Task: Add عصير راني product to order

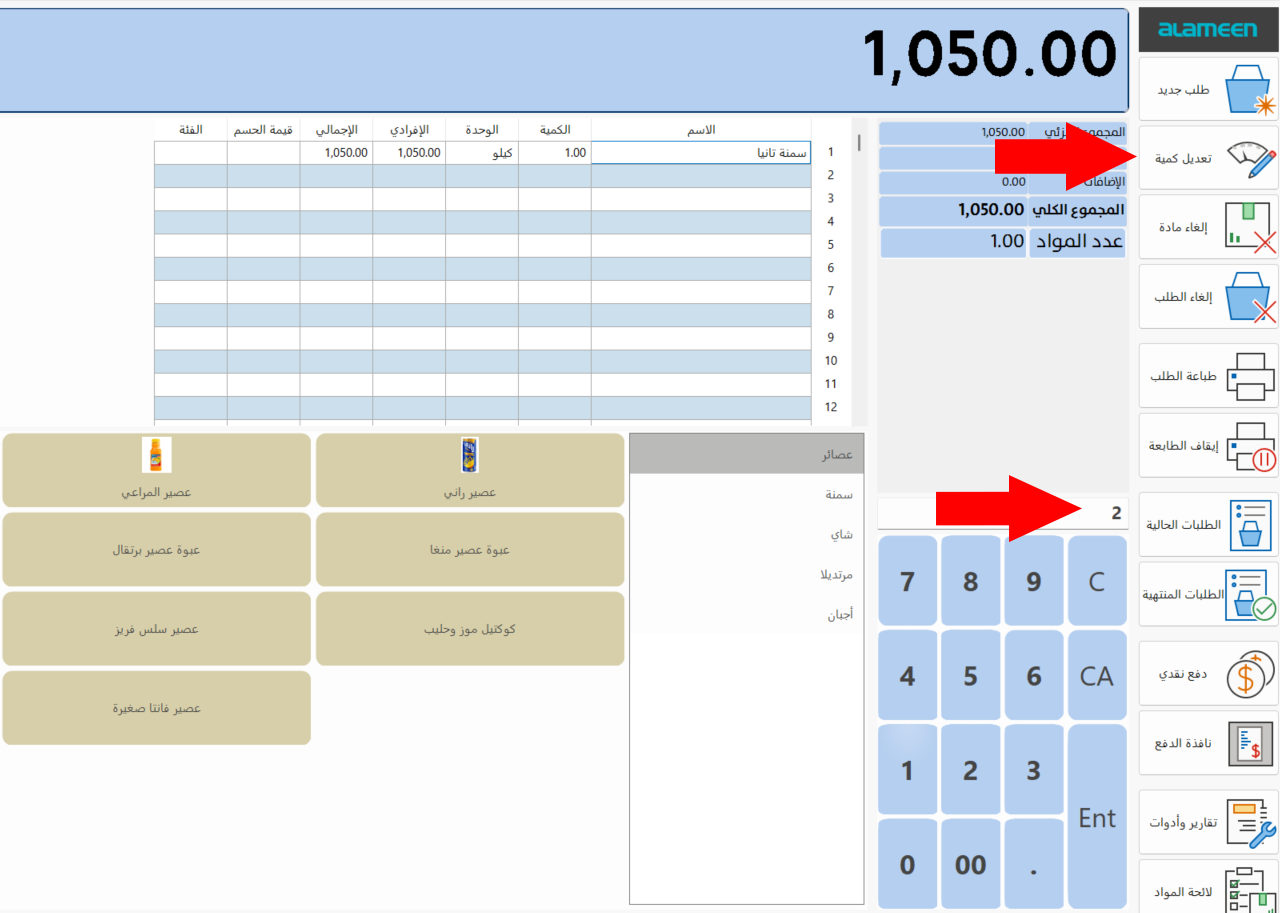Action: pyautogui.click(x=470, y=471)
